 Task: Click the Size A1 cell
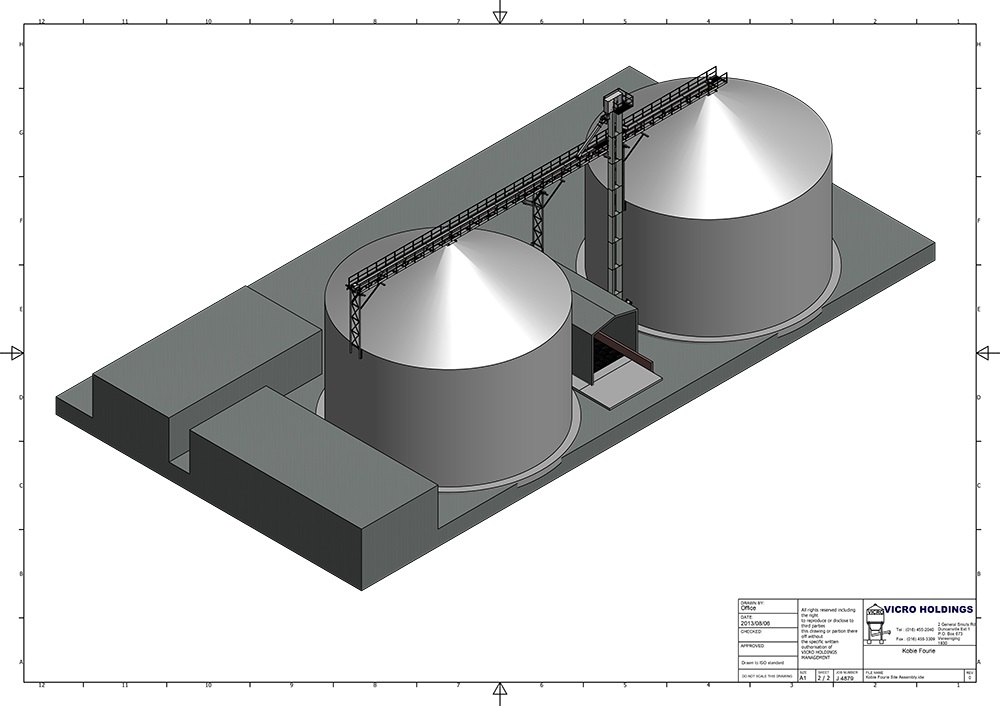coord(805,678)
